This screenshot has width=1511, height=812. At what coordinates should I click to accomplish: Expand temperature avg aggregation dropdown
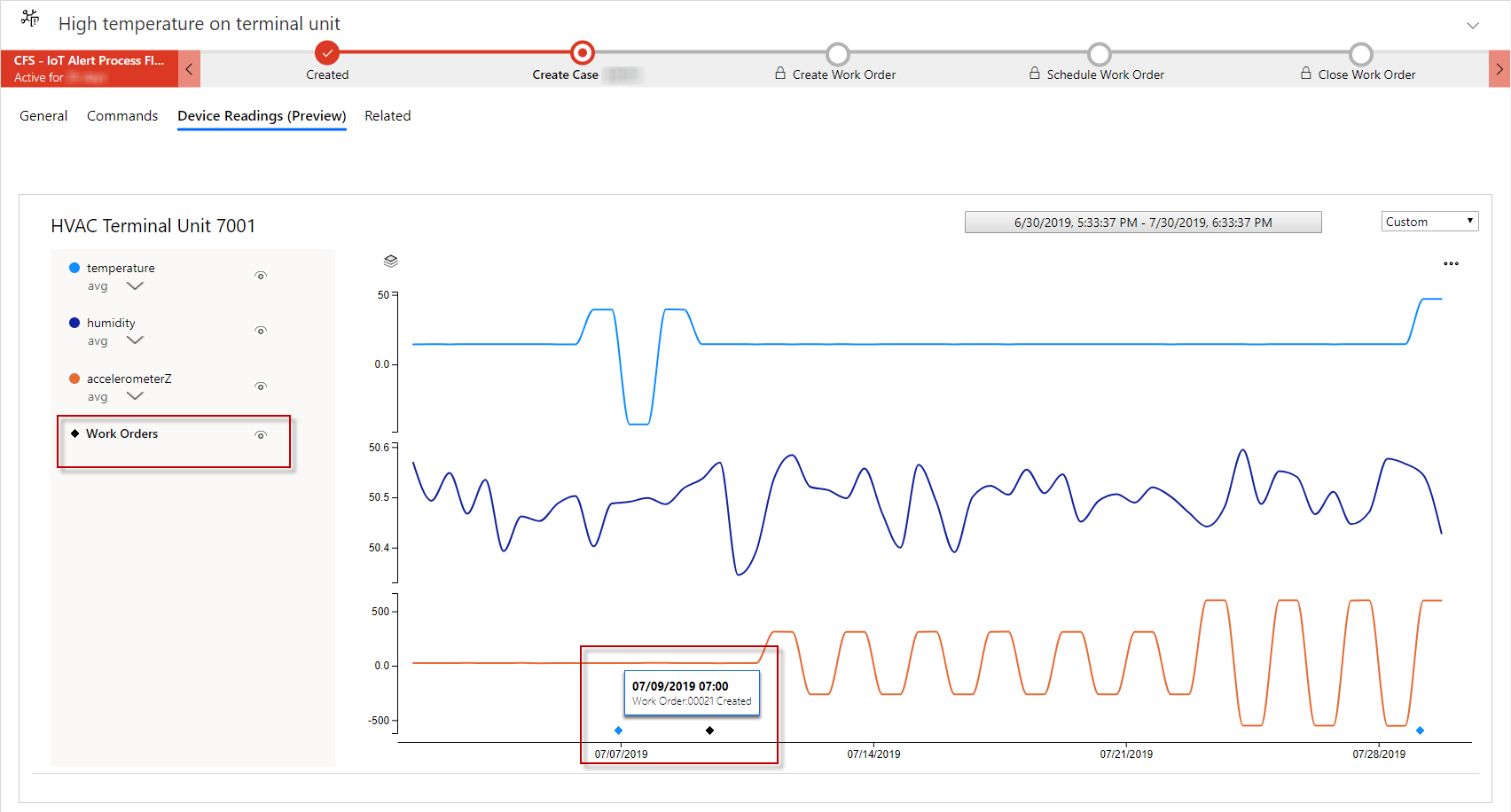click(135, 286)
